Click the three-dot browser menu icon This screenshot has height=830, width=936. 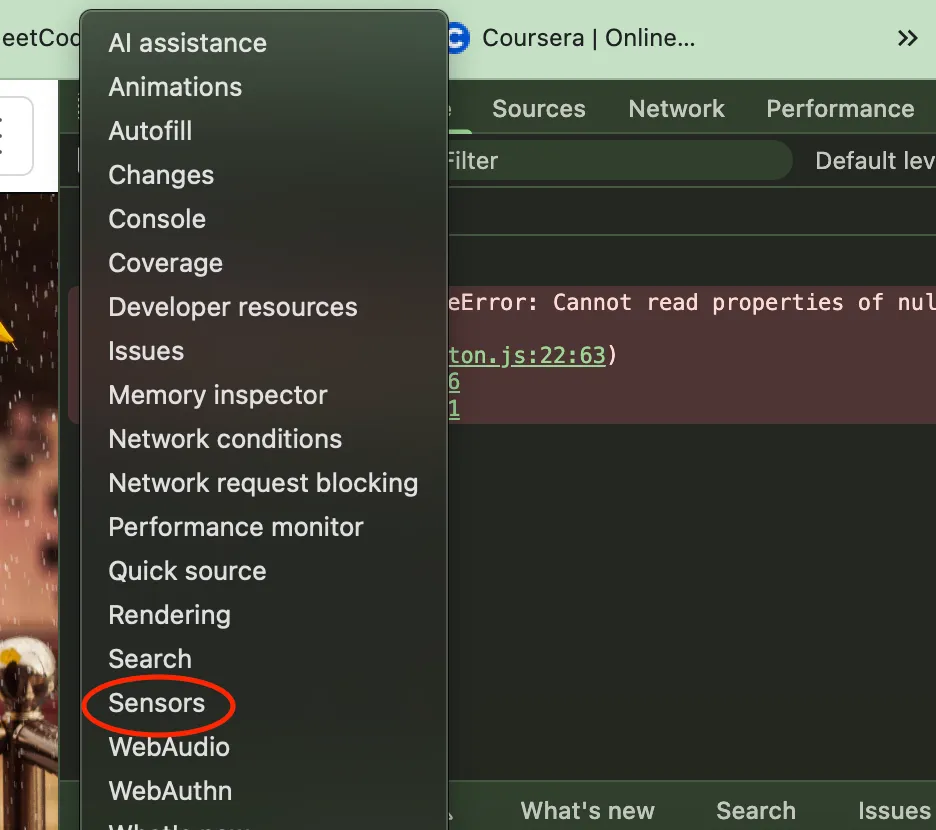(3, 135)
